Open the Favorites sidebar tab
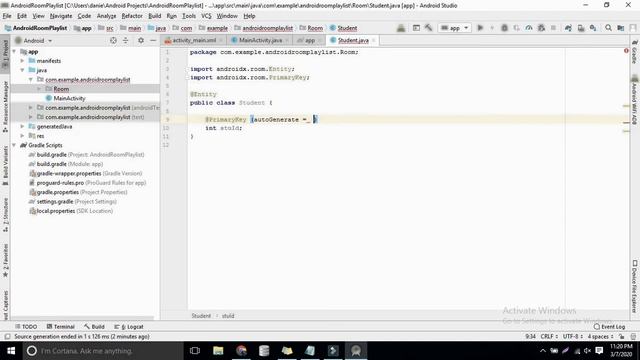Screen dimensions: 640x360 pyautogui.click(x=5, y=260)
